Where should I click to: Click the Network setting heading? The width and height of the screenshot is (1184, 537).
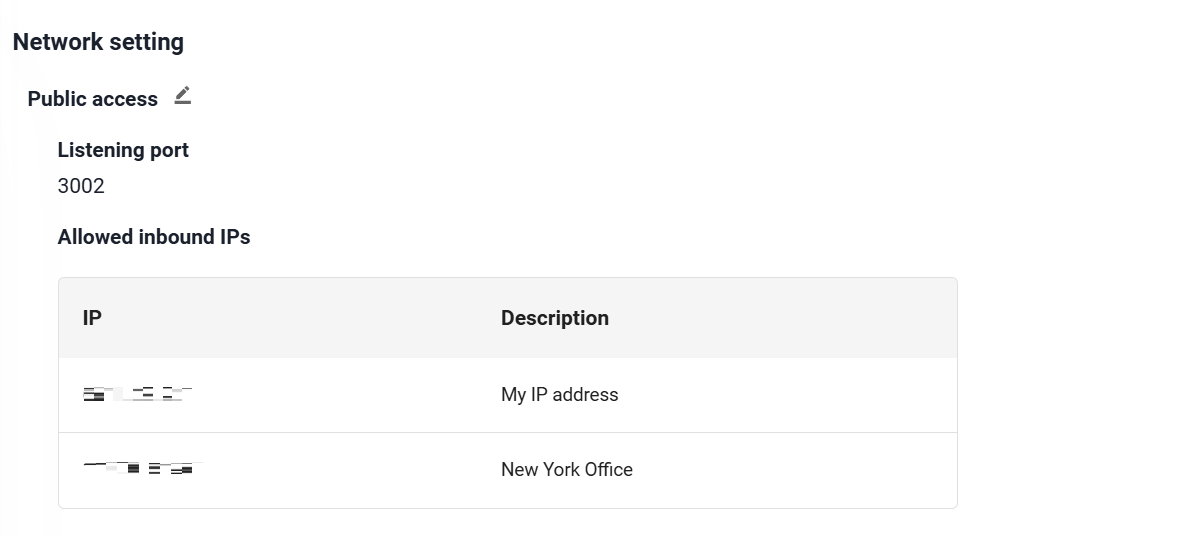tap(98, 42)
